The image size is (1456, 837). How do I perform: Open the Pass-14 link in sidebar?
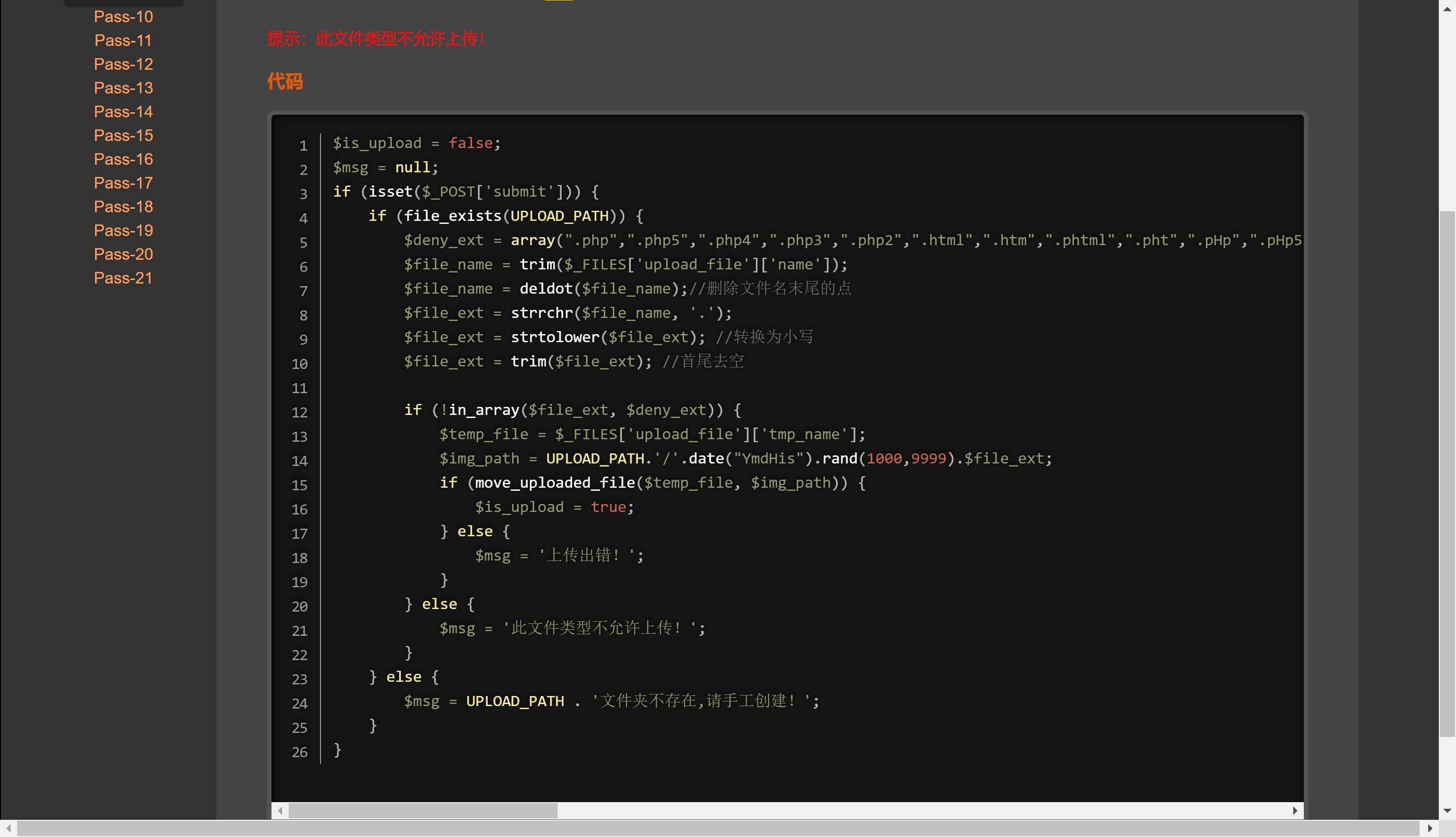point(123,112)
